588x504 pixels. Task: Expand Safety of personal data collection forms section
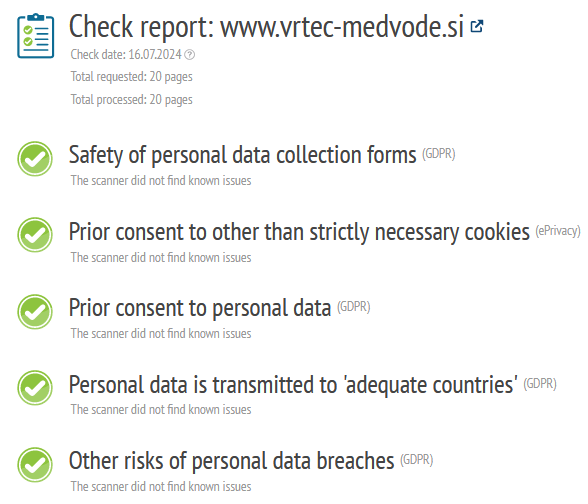click(243, 155)
